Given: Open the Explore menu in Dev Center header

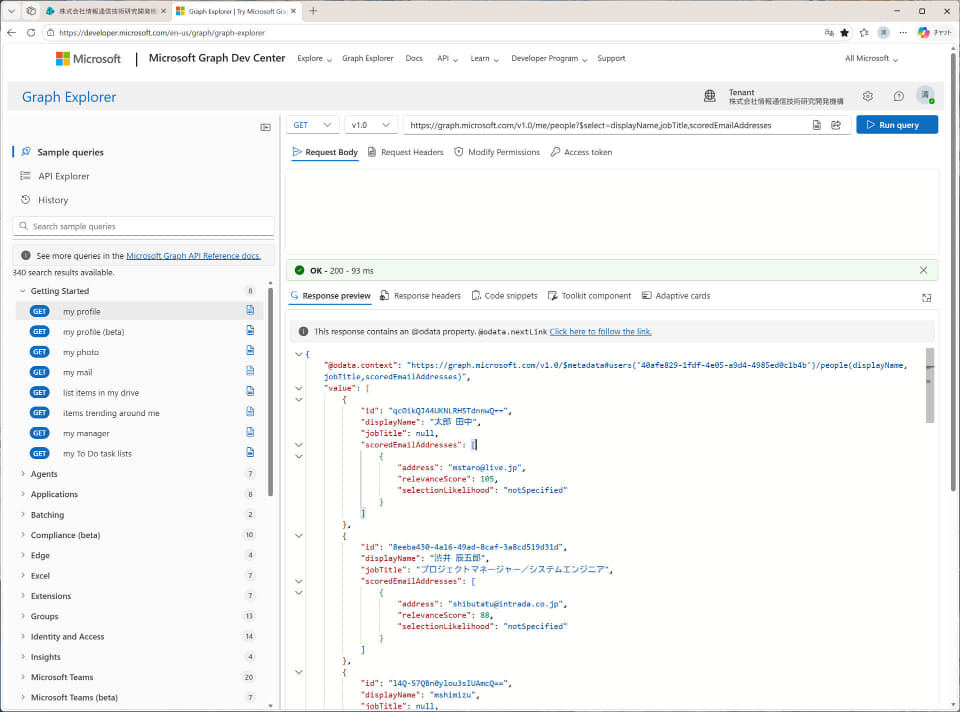Looking at the screenshot, I should 314,59.
